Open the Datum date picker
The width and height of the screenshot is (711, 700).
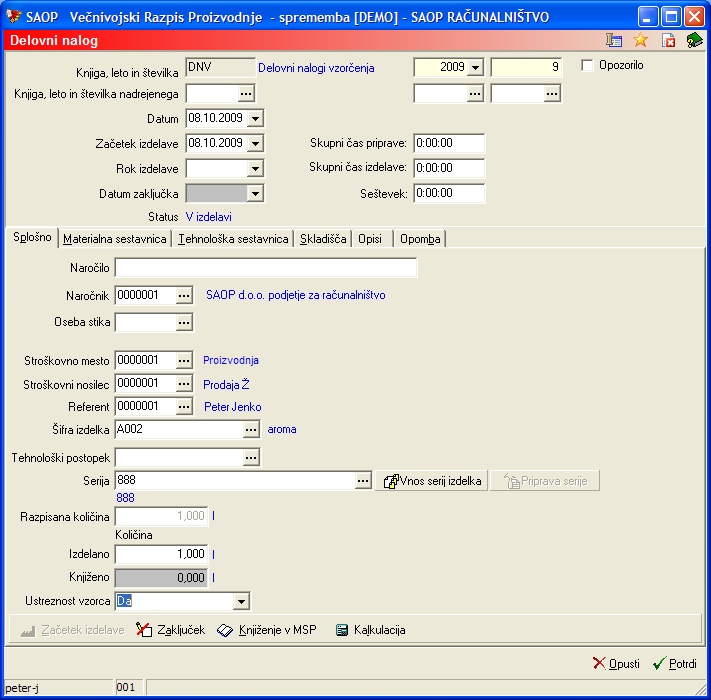tap(255, 118)
